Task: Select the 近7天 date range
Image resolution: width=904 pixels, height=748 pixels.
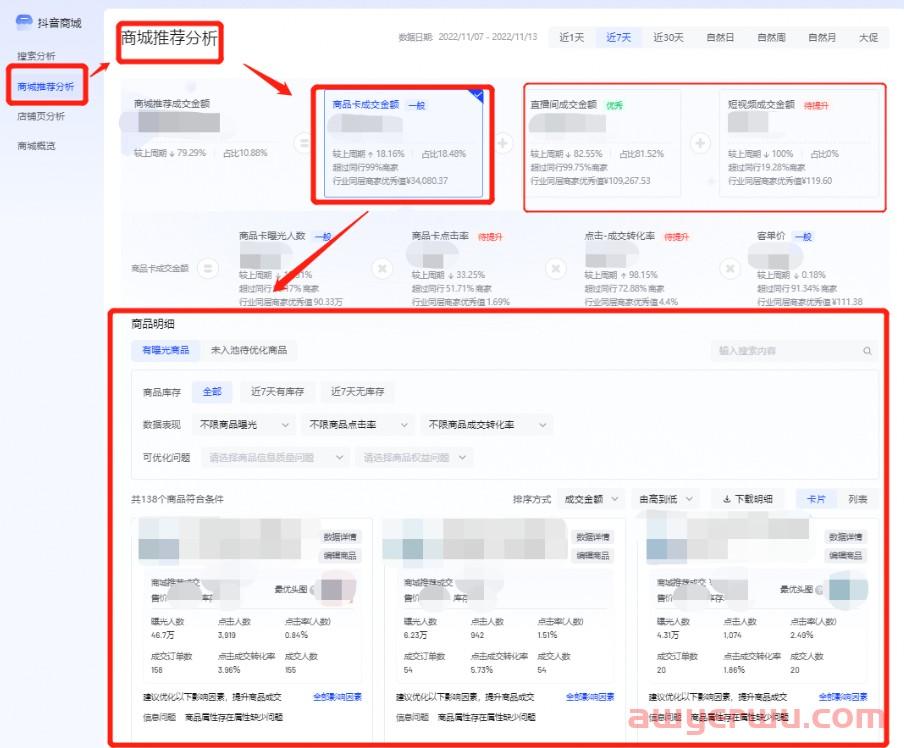Action: pyautogui.click(x=618, y=37)
